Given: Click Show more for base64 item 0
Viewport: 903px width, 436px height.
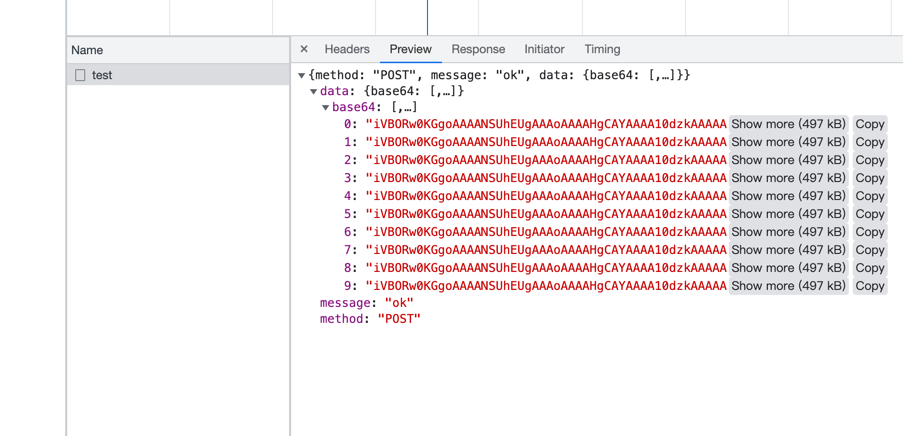Looking at the screenshot, I should [788, 124].
